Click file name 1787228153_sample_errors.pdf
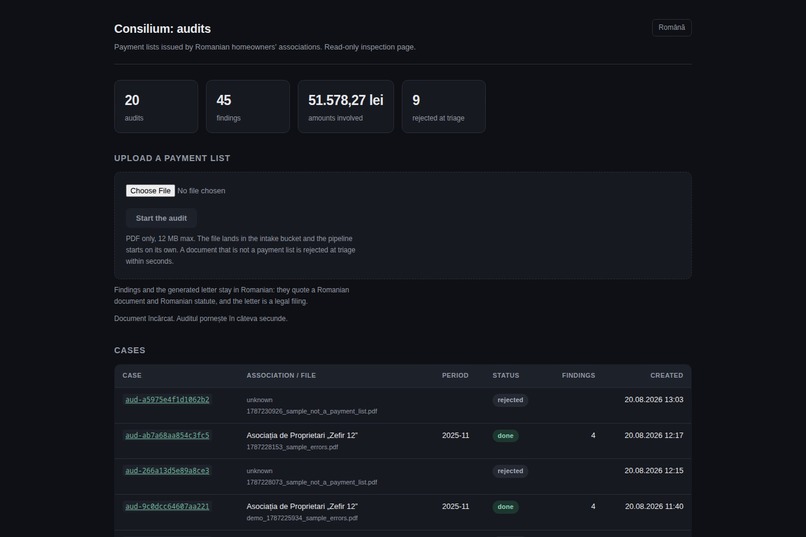This screenshot has width=806, height=537. [x=292, y=447]
